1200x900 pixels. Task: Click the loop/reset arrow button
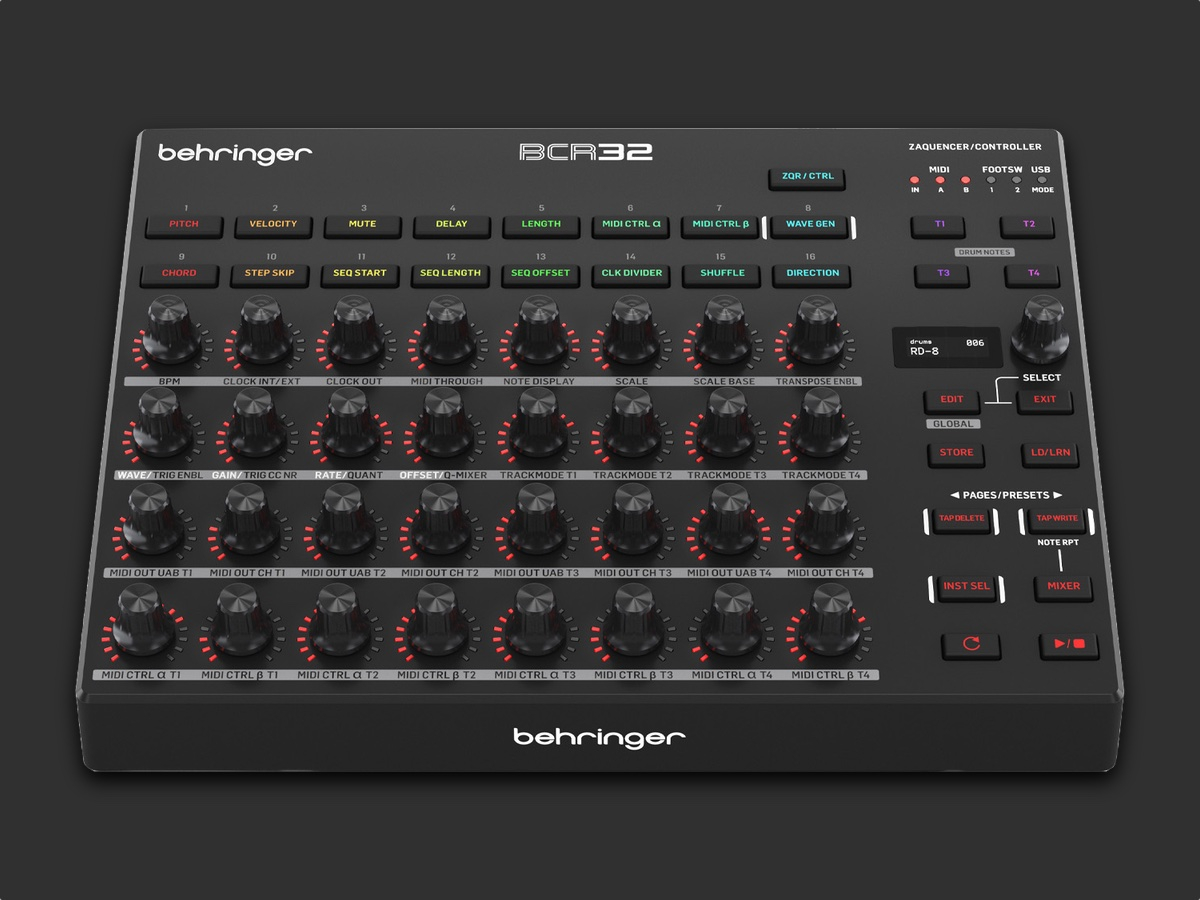(x=971, y=644)
